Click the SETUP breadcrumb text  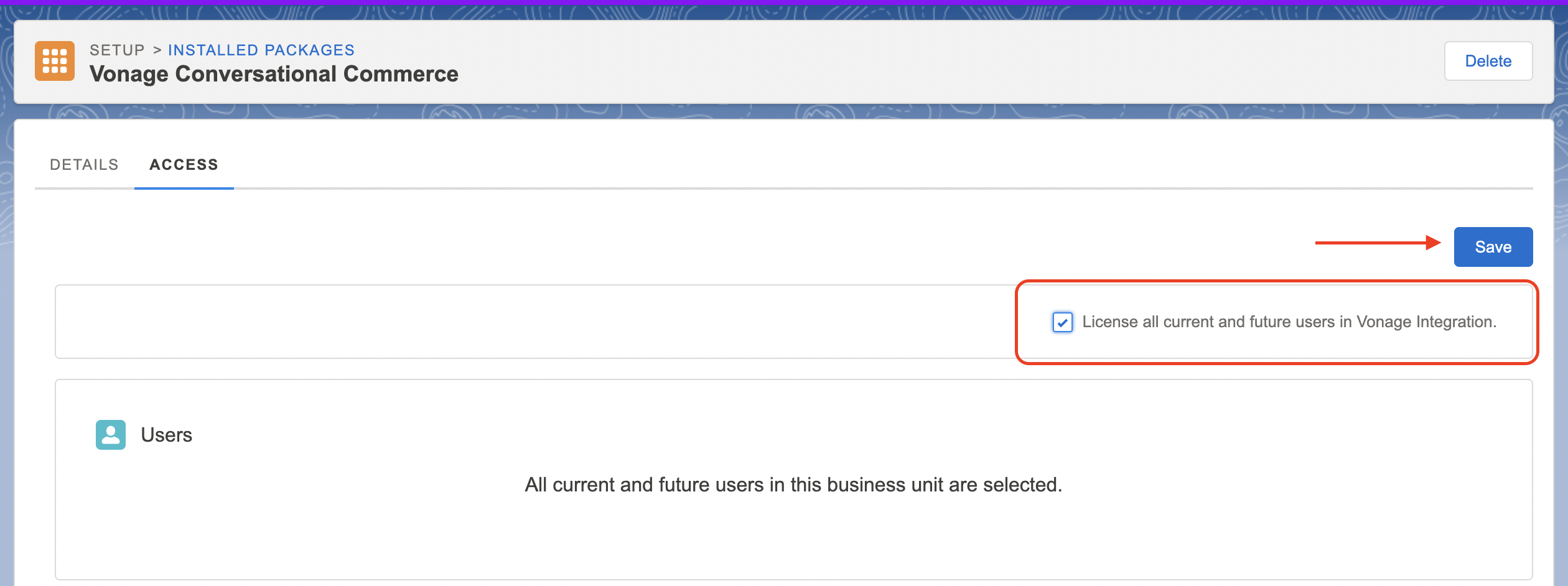tap(116, 50)
